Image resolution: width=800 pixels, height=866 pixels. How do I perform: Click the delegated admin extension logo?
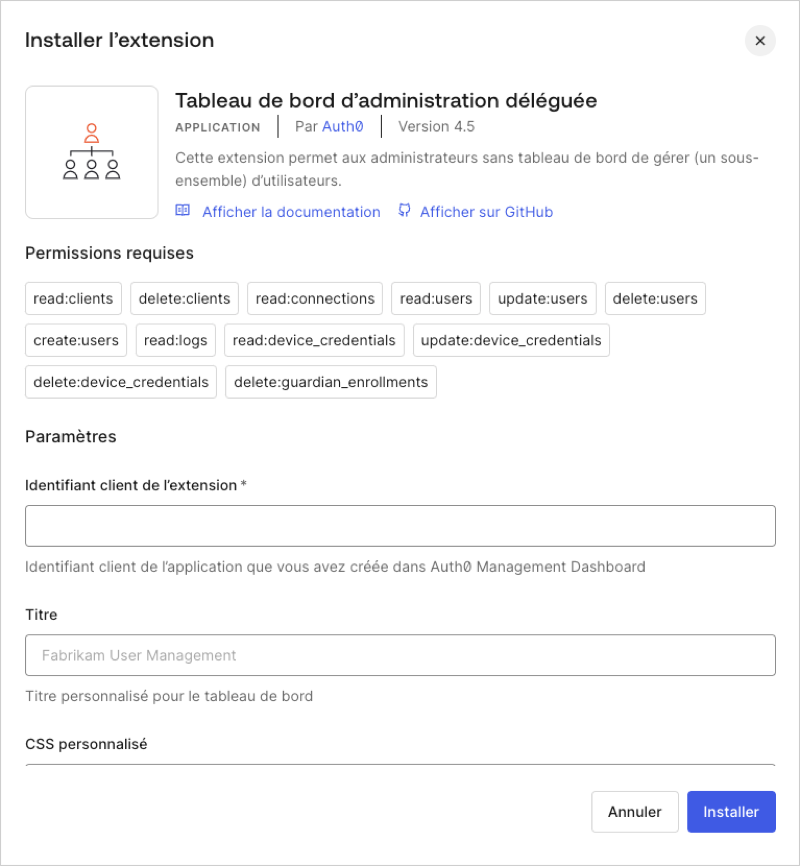(91, 152)
